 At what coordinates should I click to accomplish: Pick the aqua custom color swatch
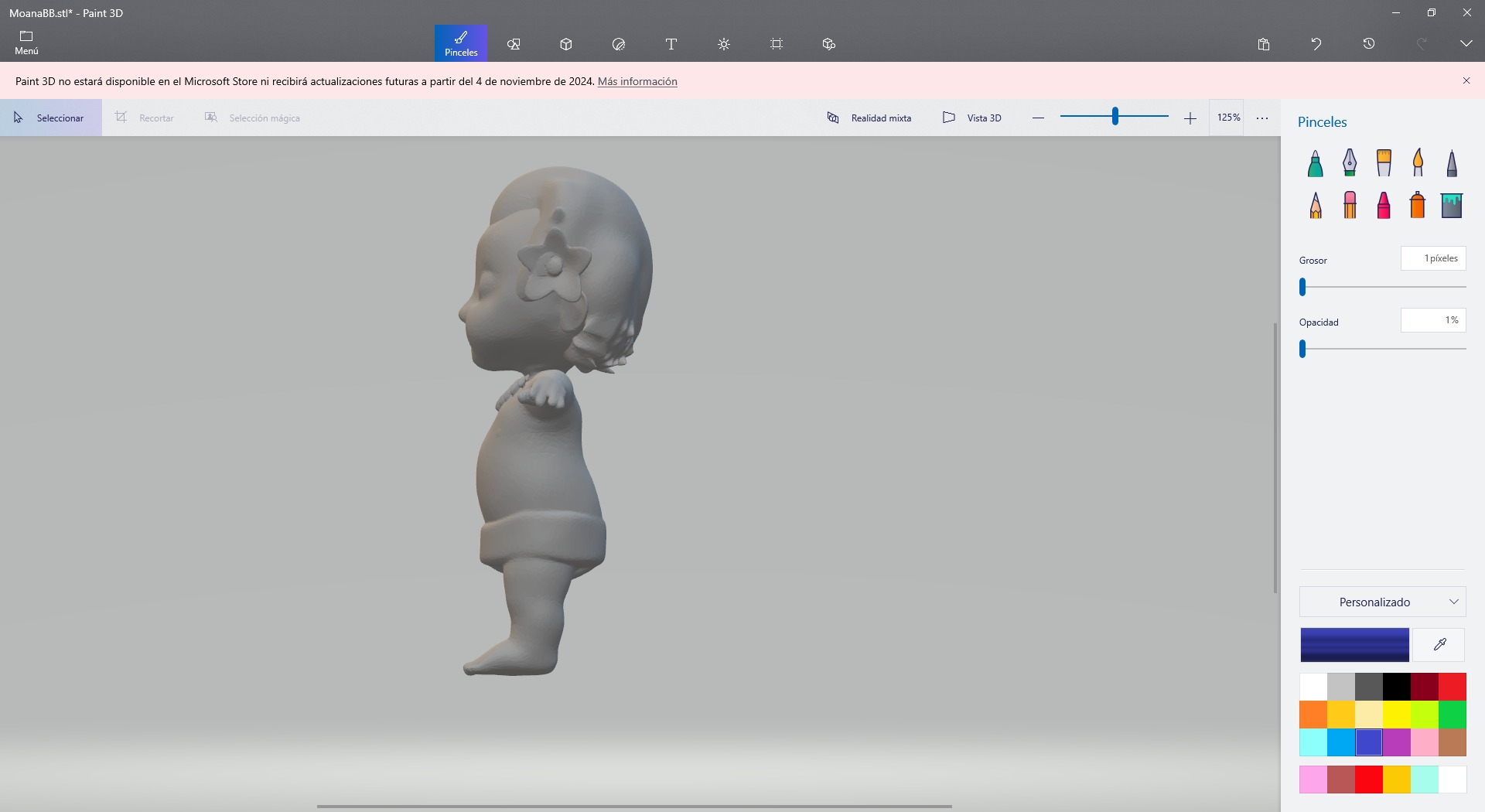pyautogui.click(x=1425, y=780)
